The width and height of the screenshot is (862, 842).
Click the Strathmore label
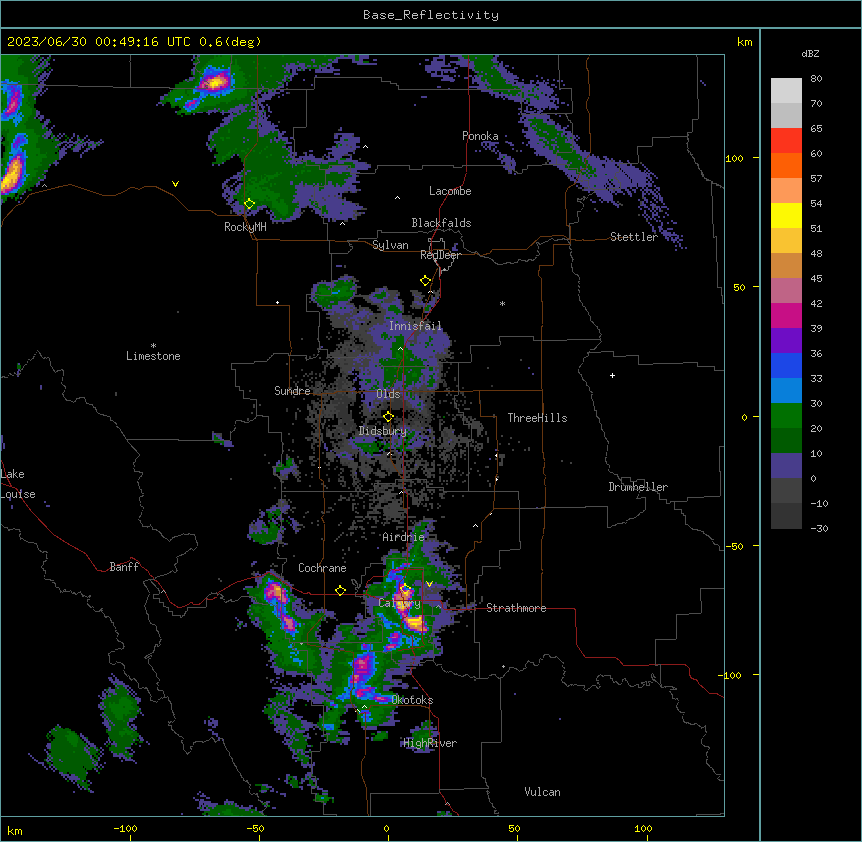pos(516,608)
